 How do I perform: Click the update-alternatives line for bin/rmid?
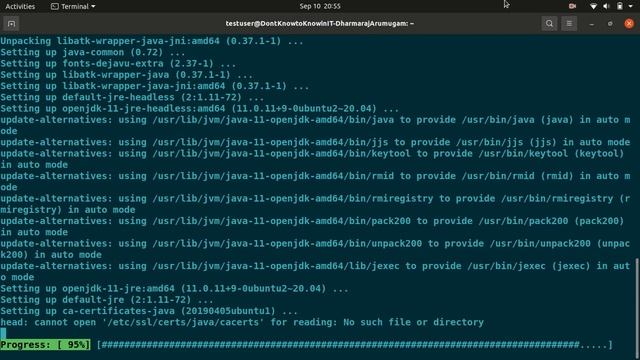pyautogui.click(x=315, y=182)
